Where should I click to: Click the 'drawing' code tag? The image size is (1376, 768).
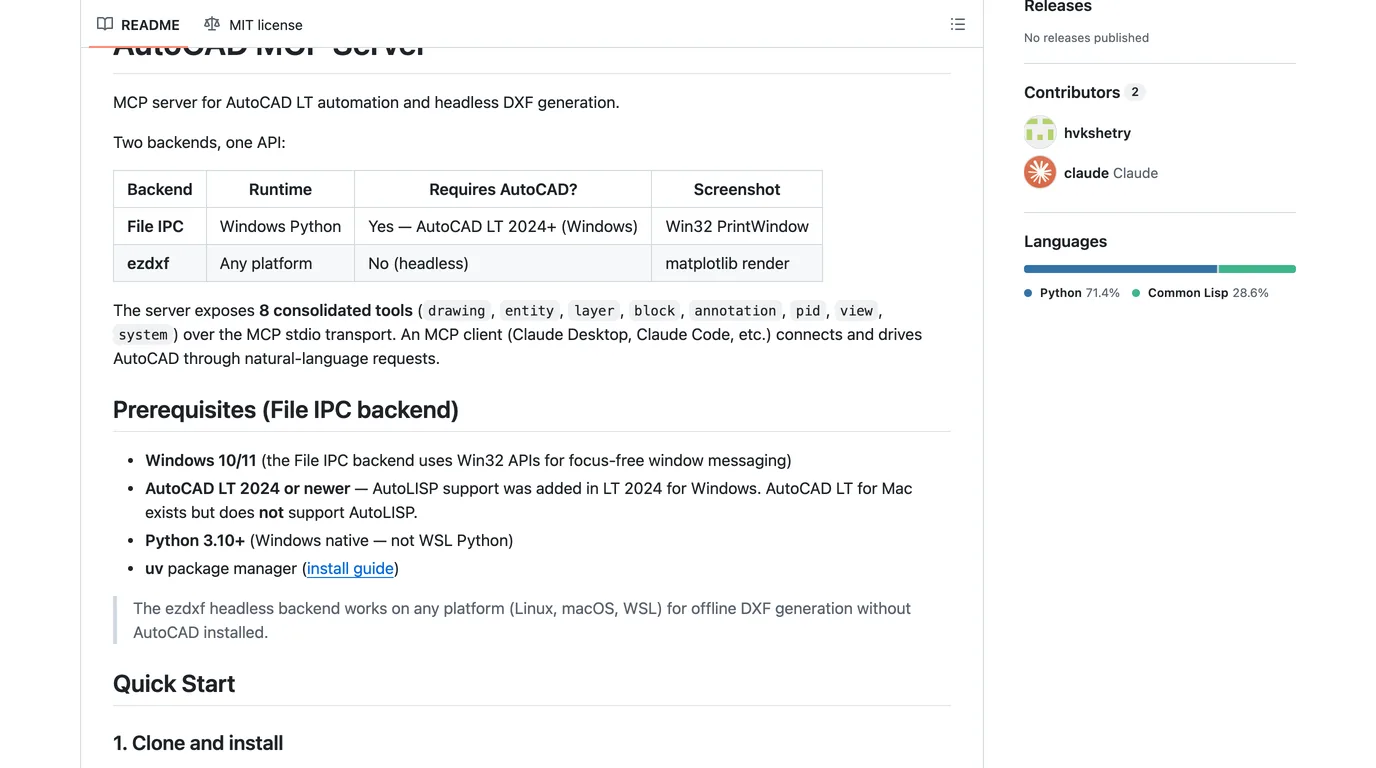click(x=456, y=310)
